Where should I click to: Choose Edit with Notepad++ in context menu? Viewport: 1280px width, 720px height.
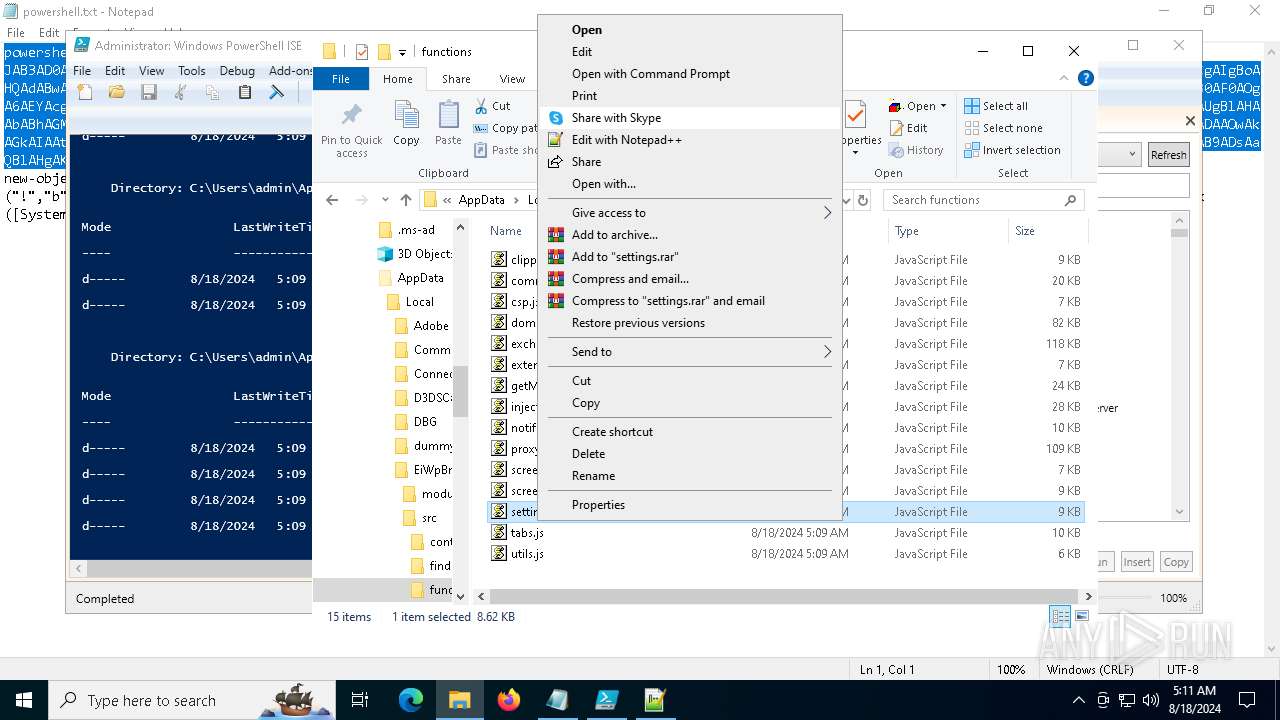click(690, 140)
